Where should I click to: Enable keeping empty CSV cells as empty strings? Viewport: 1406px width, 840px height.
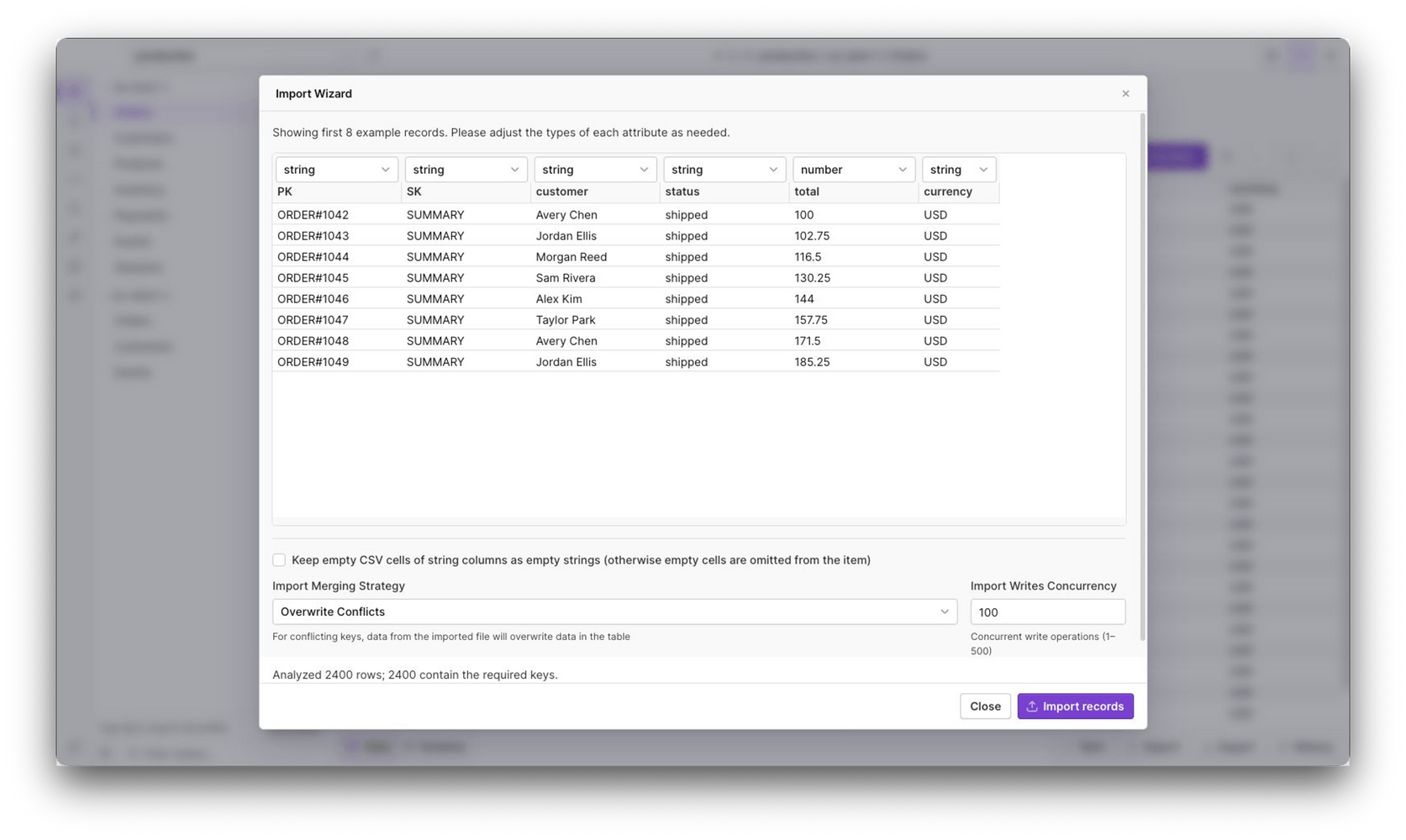tap(279, 559)
